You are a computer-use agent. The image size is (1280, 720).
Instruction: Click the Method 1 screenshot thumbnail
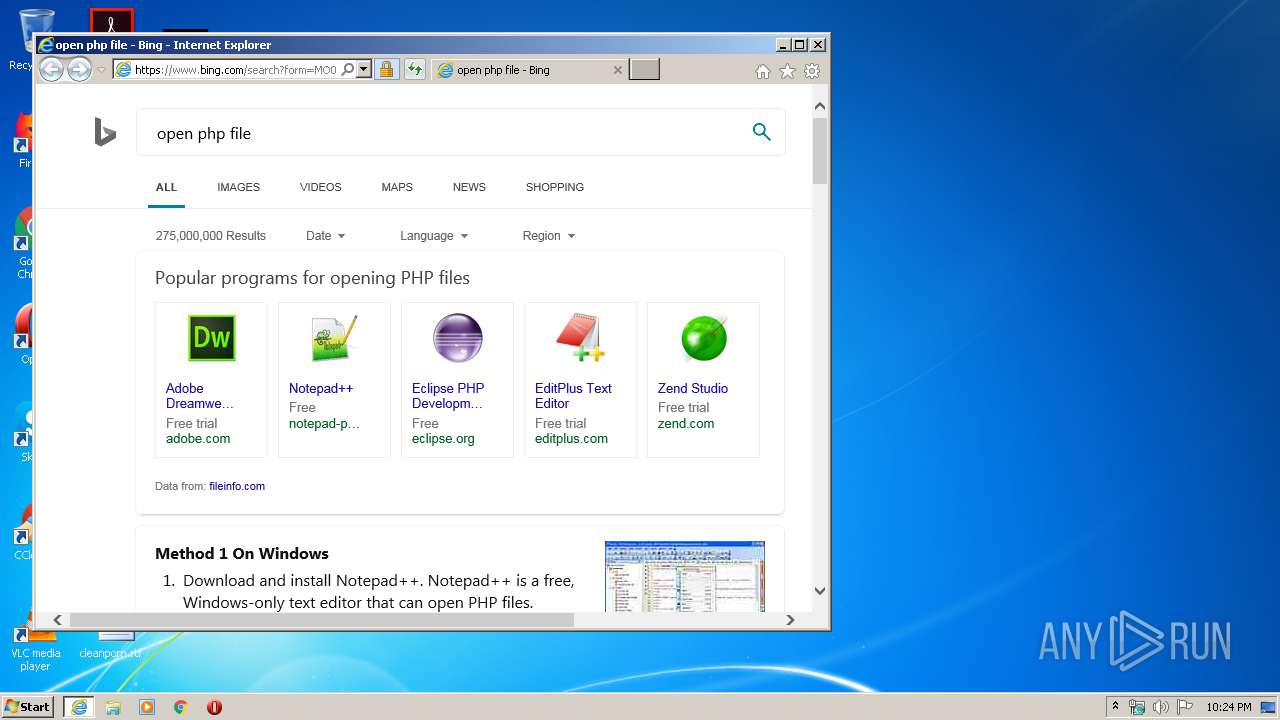pos(685,576)
